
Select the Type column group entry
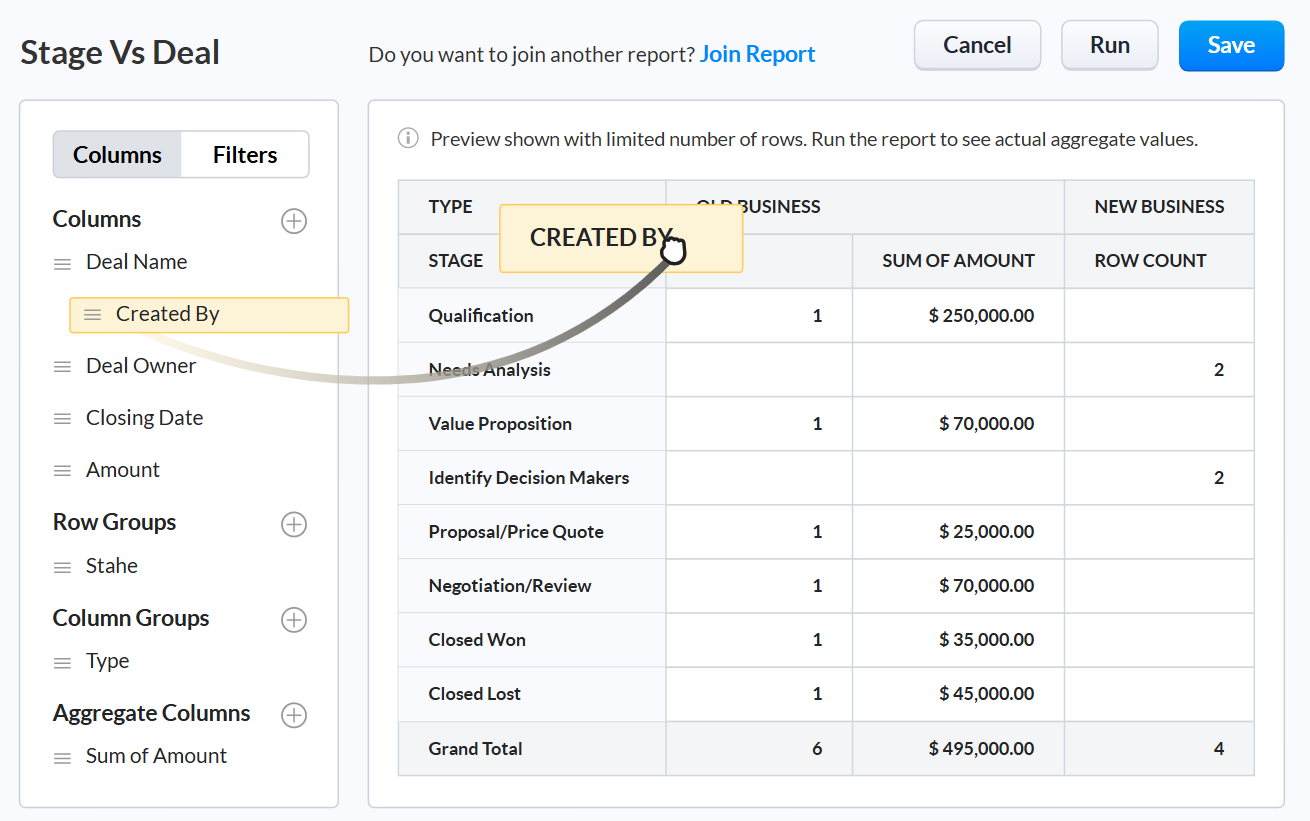click(x=107, y=660)
